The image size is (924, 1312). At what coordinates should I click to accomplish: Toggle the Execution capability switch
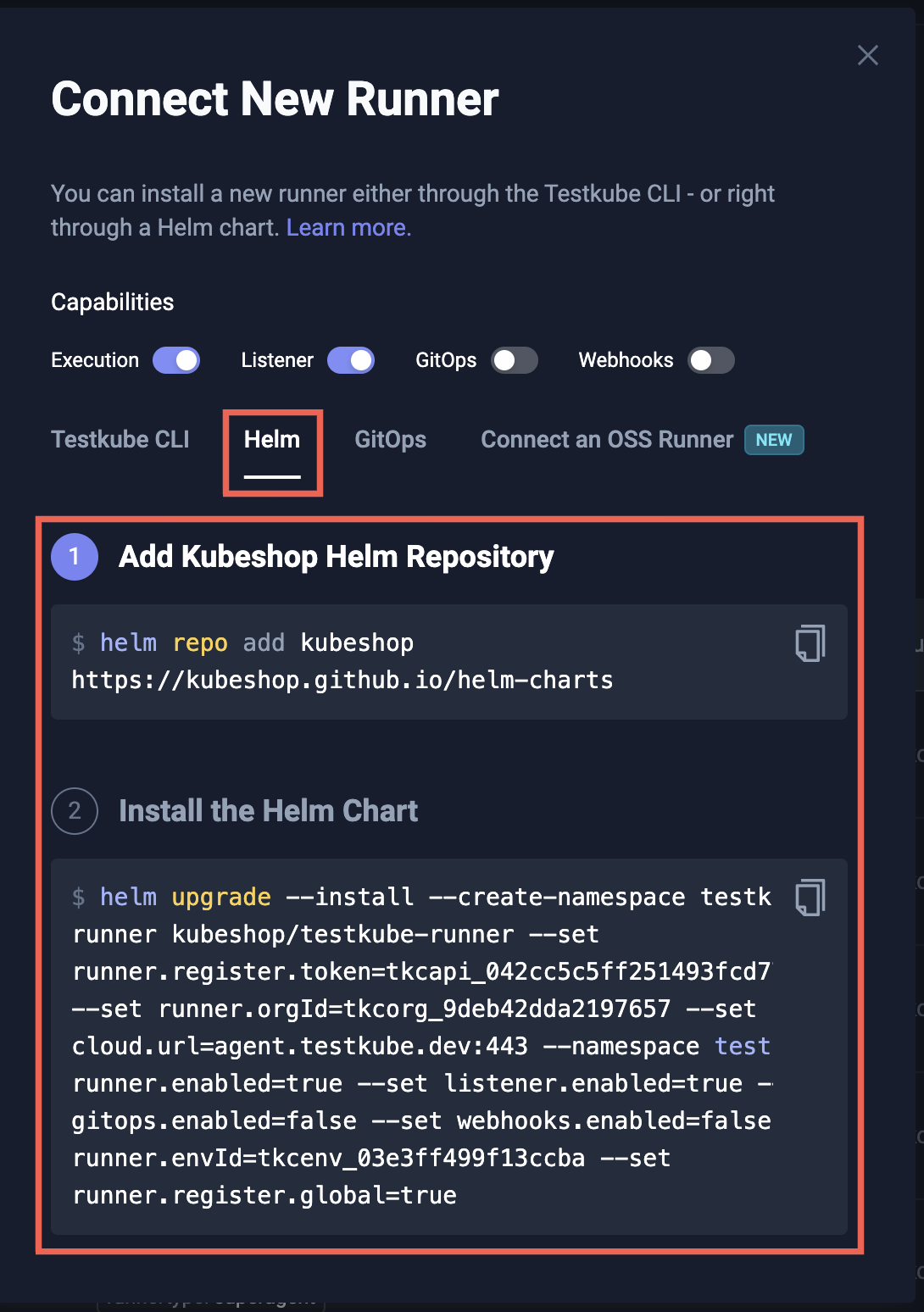[176, 360]
